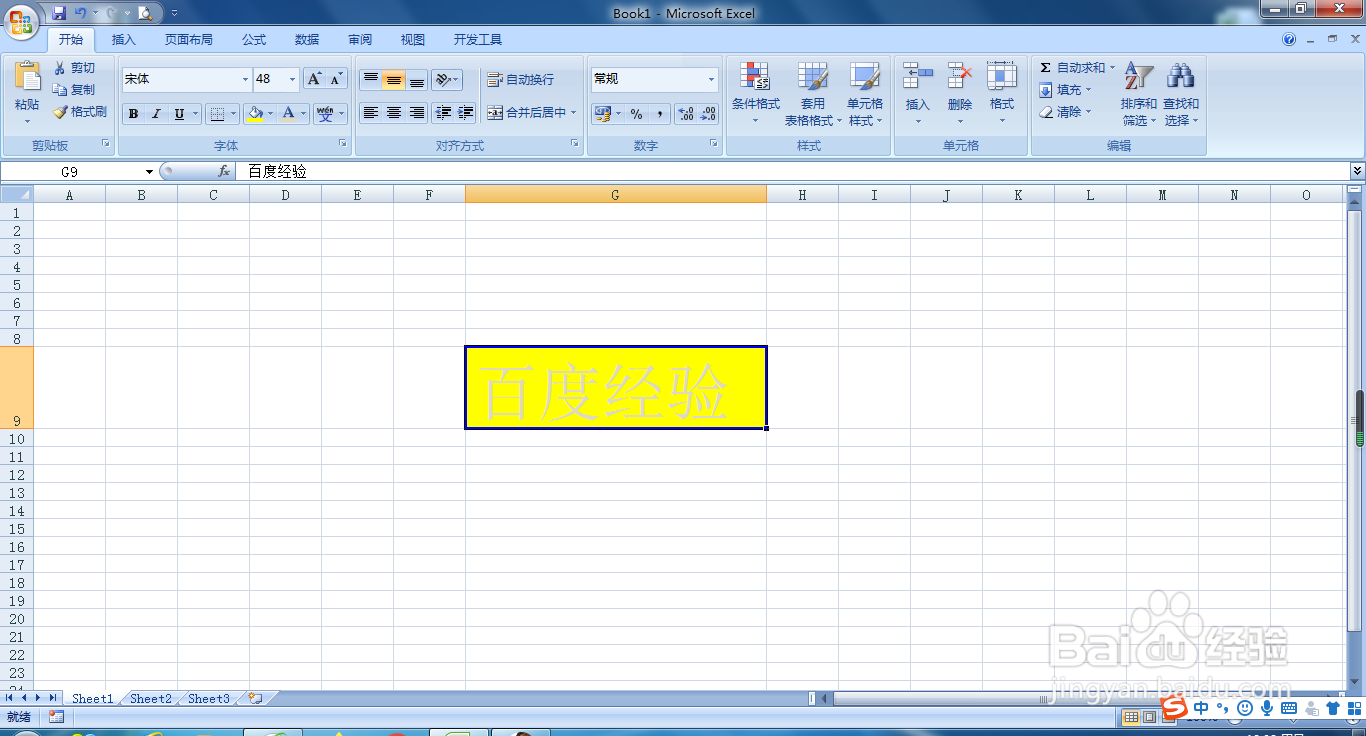Save the workbook from quick access toolbar
Image resolution: width=1366 pixels, height=736 pixels.
59,13
